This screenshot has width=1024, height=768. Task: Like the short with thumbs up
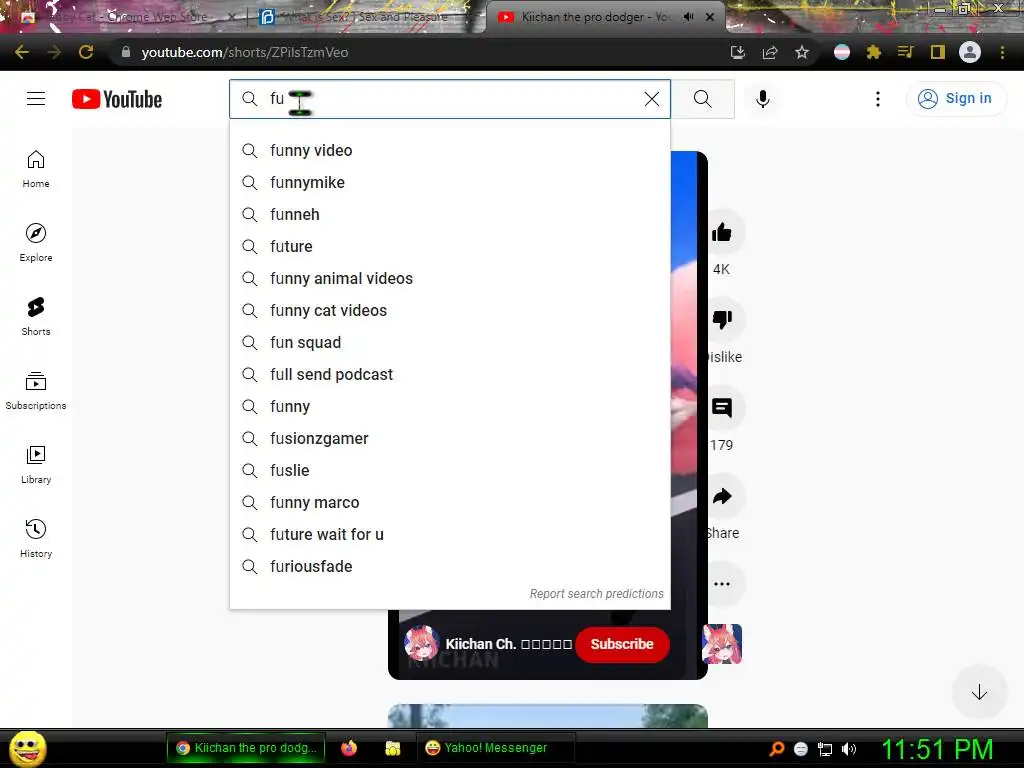pyautogui.click(x=722, y=232)
